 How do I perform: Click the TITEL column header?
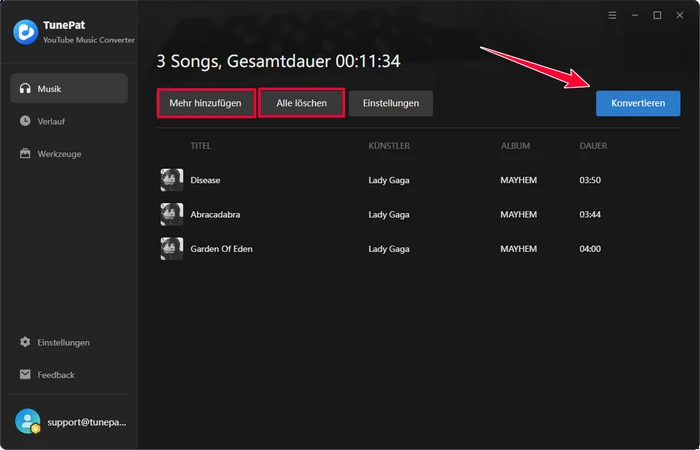pos(200,146)
